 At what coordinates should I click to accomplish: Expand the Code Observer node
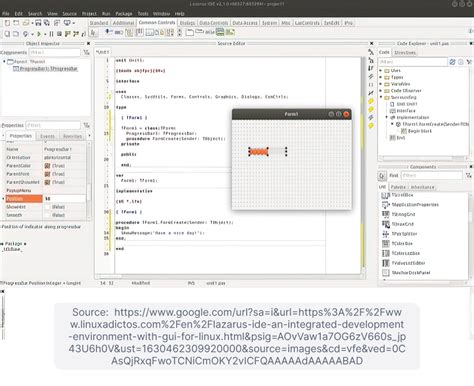click(x=381, y=91)
